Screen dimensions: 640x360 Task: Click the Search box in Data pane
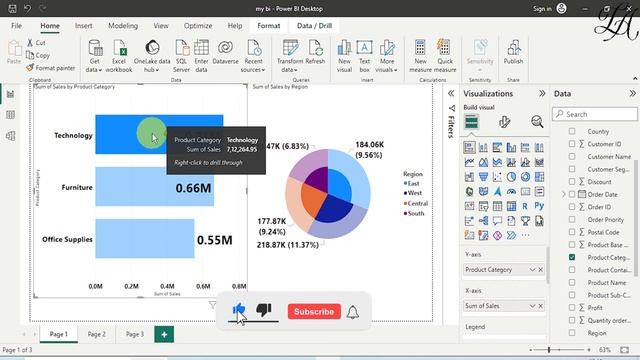click(595, 114)
